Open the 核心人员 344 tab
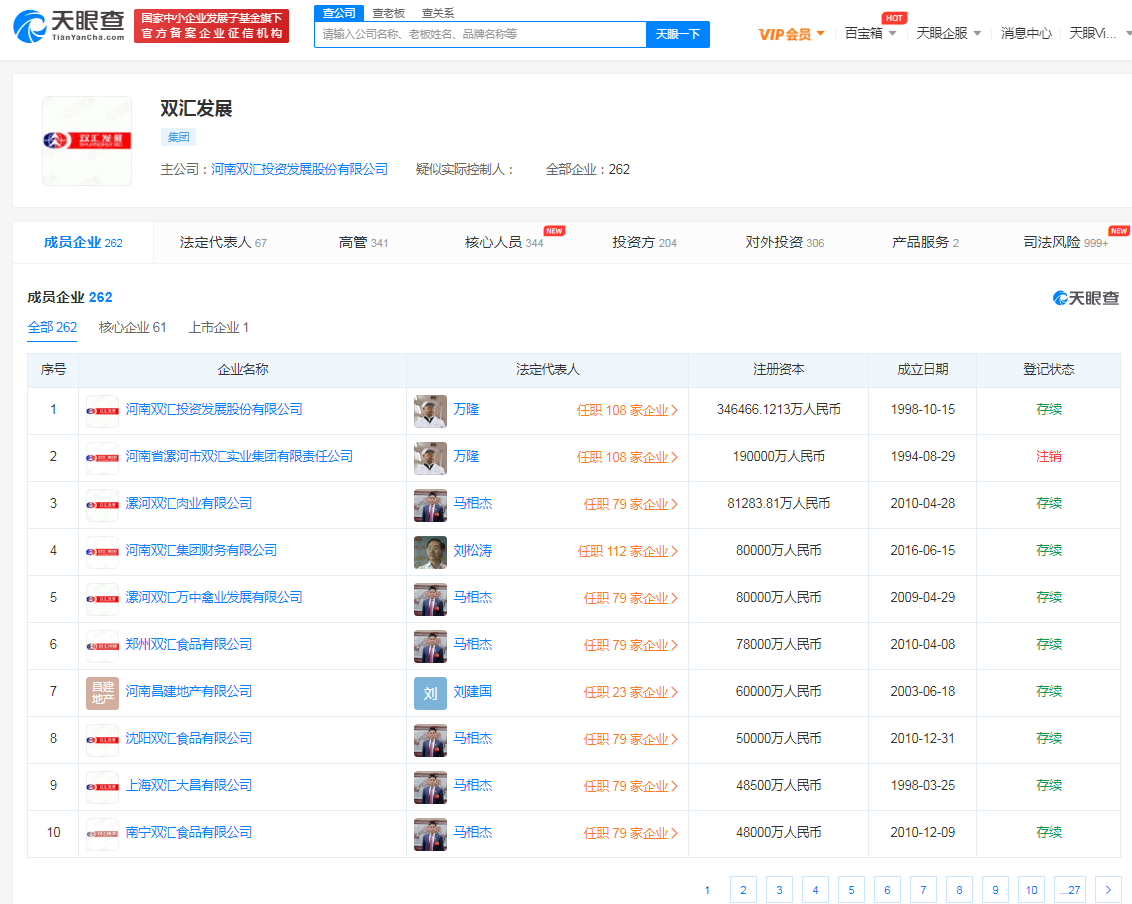The image size is (1132, 904). point(504,243)
